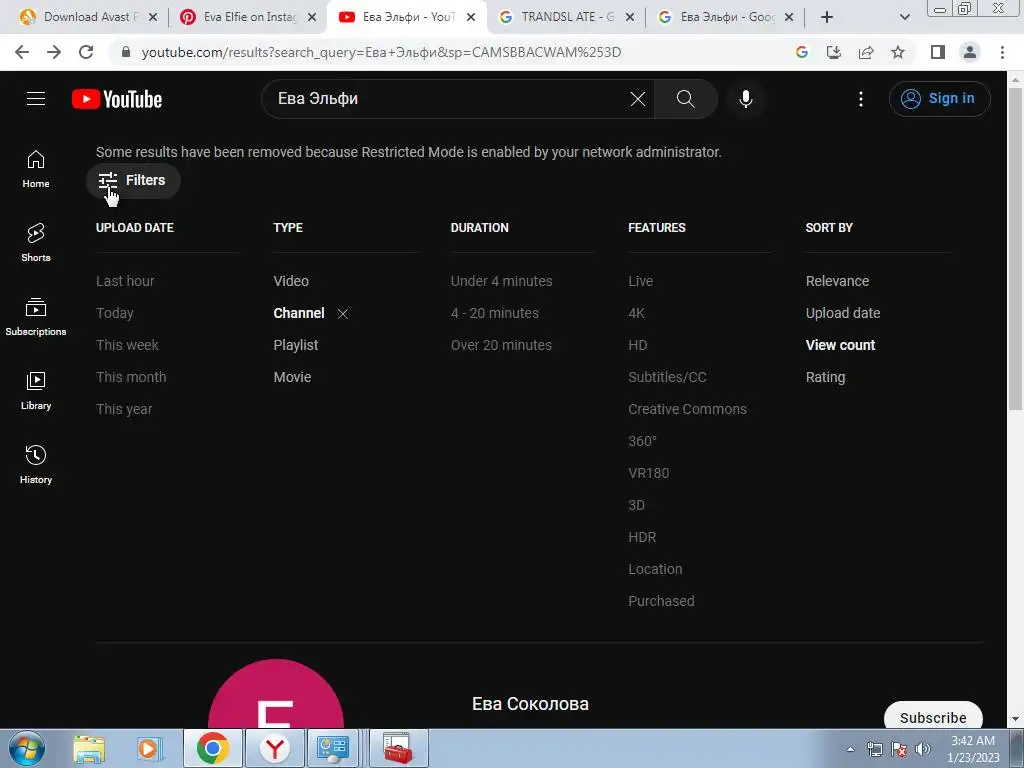1024x768 pixels.
Task: Switch to Eva Elfie on Instagram Pinterest tab
Action: [248, 17]
